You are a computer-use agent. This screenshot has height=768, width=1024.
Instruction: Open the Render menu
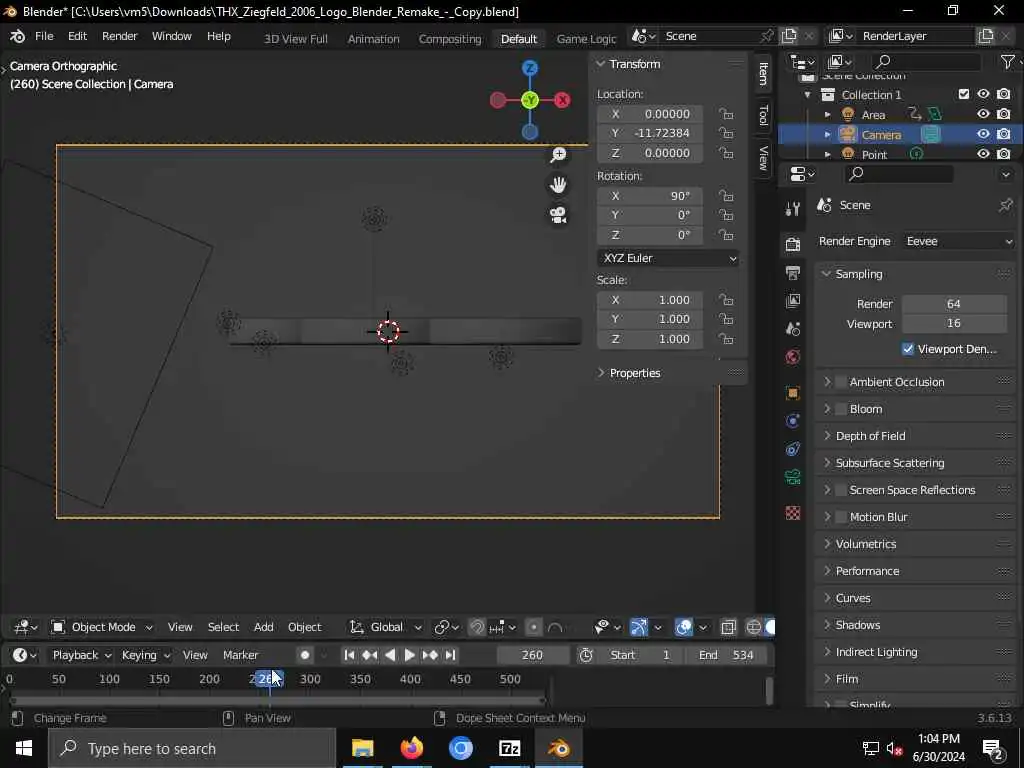click(120, 36)
